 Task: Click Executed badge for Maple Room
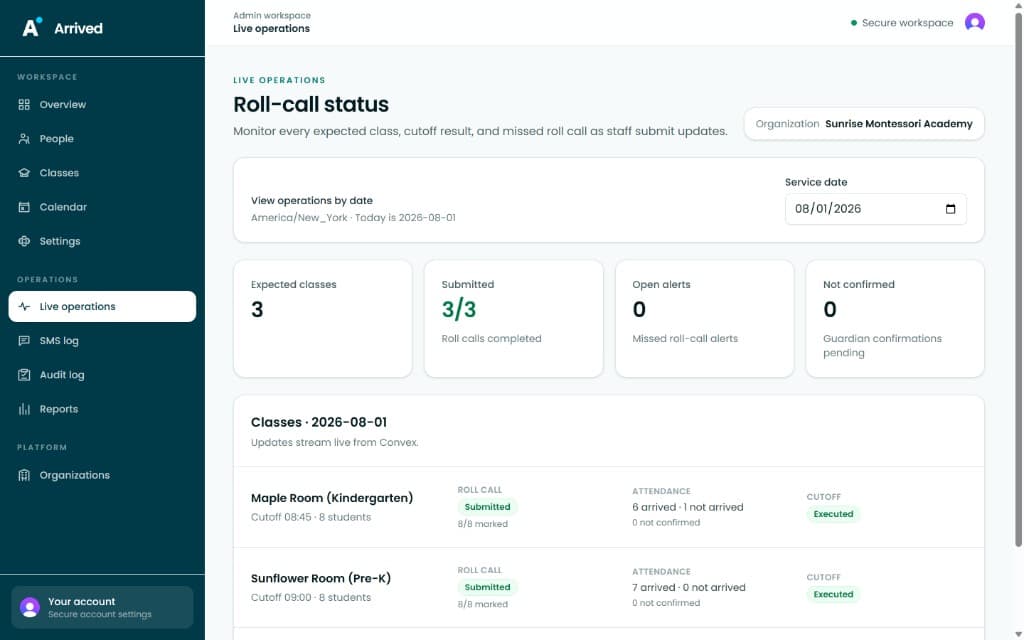click(x=833, y=514)
